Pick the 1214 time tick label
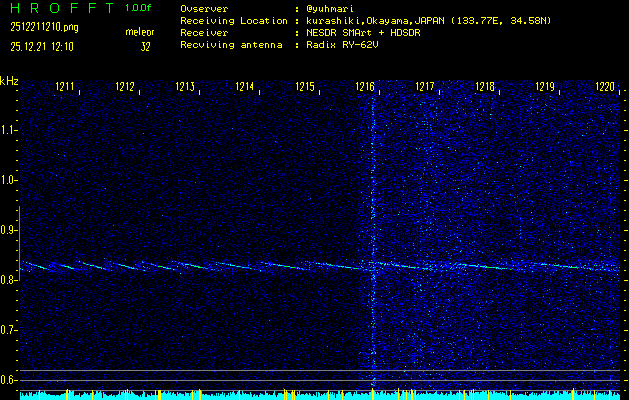Viewport: 629px width, 400px height. (x=245, y=88)
